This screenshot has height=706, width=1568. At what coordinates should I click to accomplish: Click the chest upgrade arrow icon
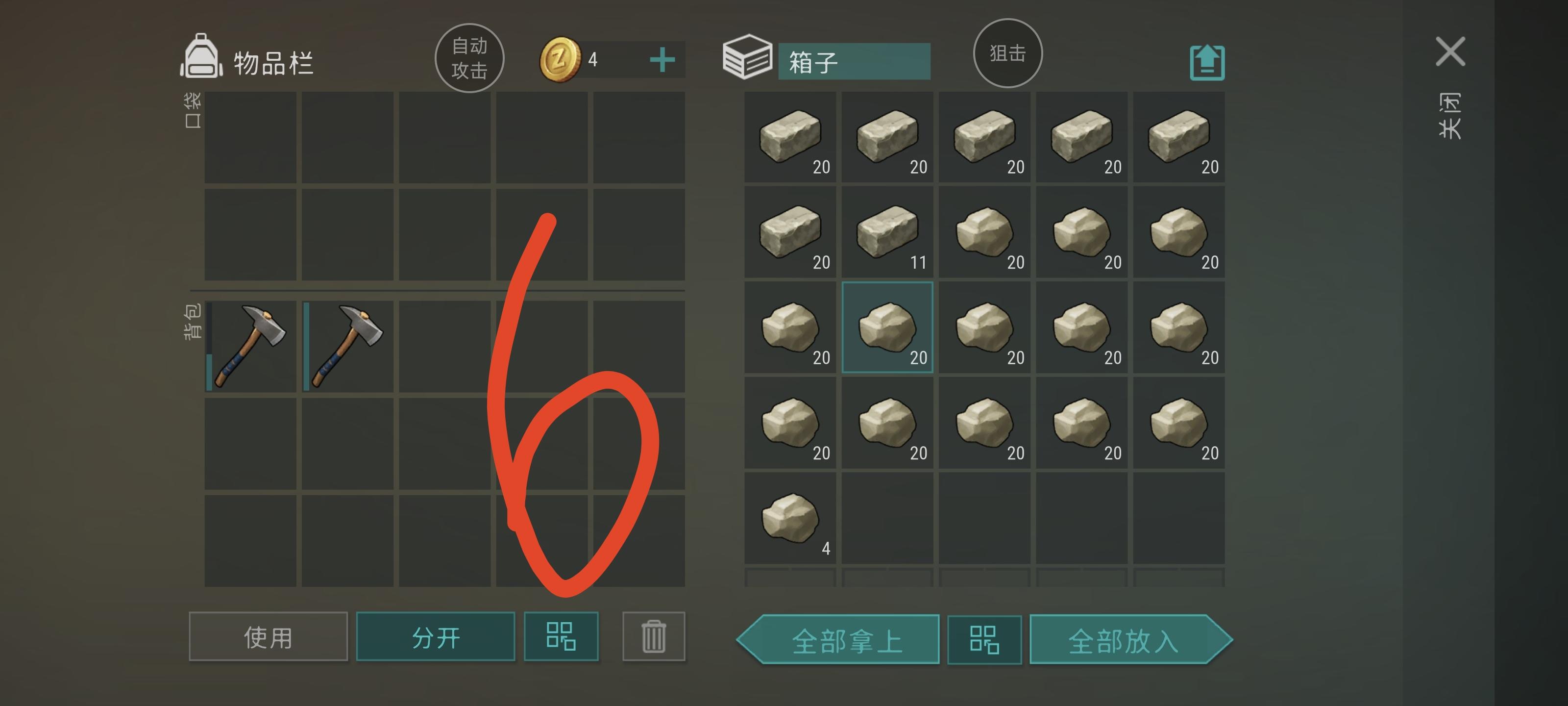[x=1207, y=62]
